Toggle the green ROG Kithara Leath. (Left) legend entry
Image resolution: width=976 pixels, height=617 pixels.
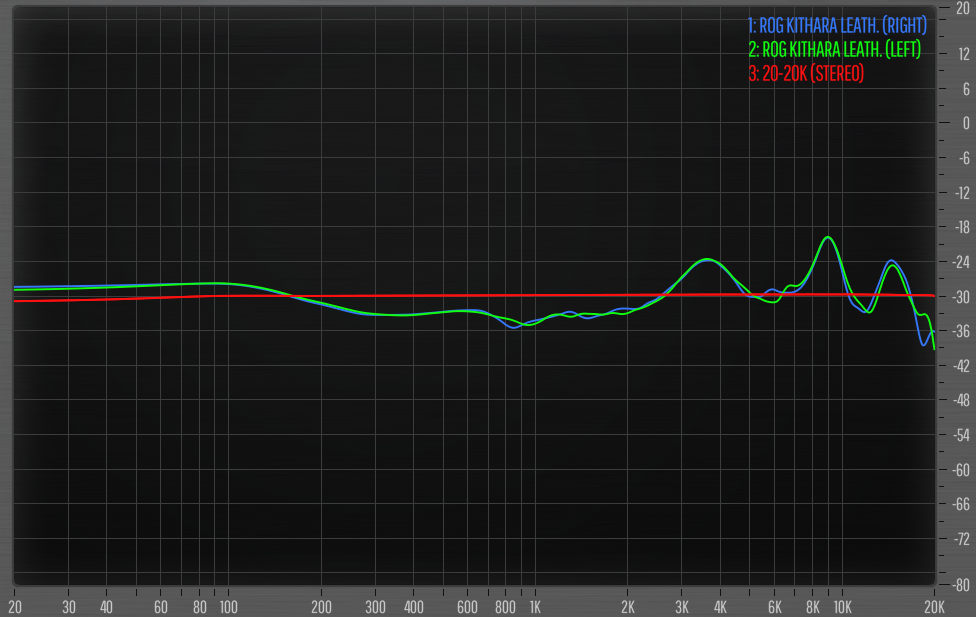click(834, 49)
